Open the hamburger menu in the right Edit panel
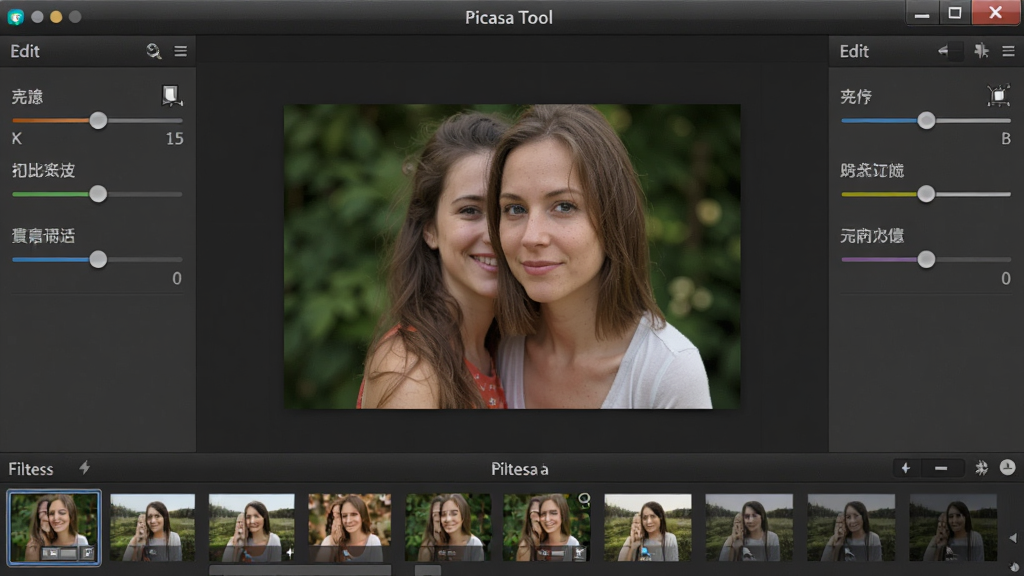Viewport: 1024px width, 576px height. click(x=1008, y=51)
